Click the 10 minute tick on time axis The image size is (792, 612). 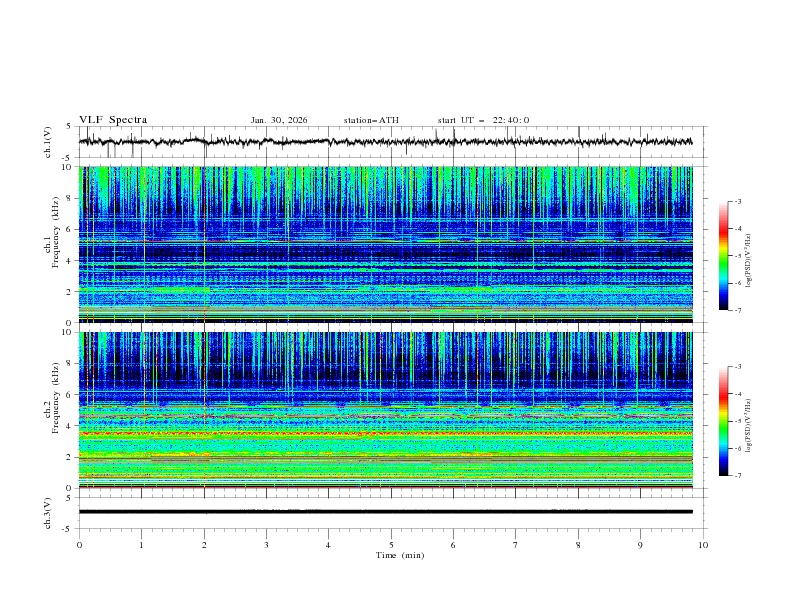click(703, 545)
